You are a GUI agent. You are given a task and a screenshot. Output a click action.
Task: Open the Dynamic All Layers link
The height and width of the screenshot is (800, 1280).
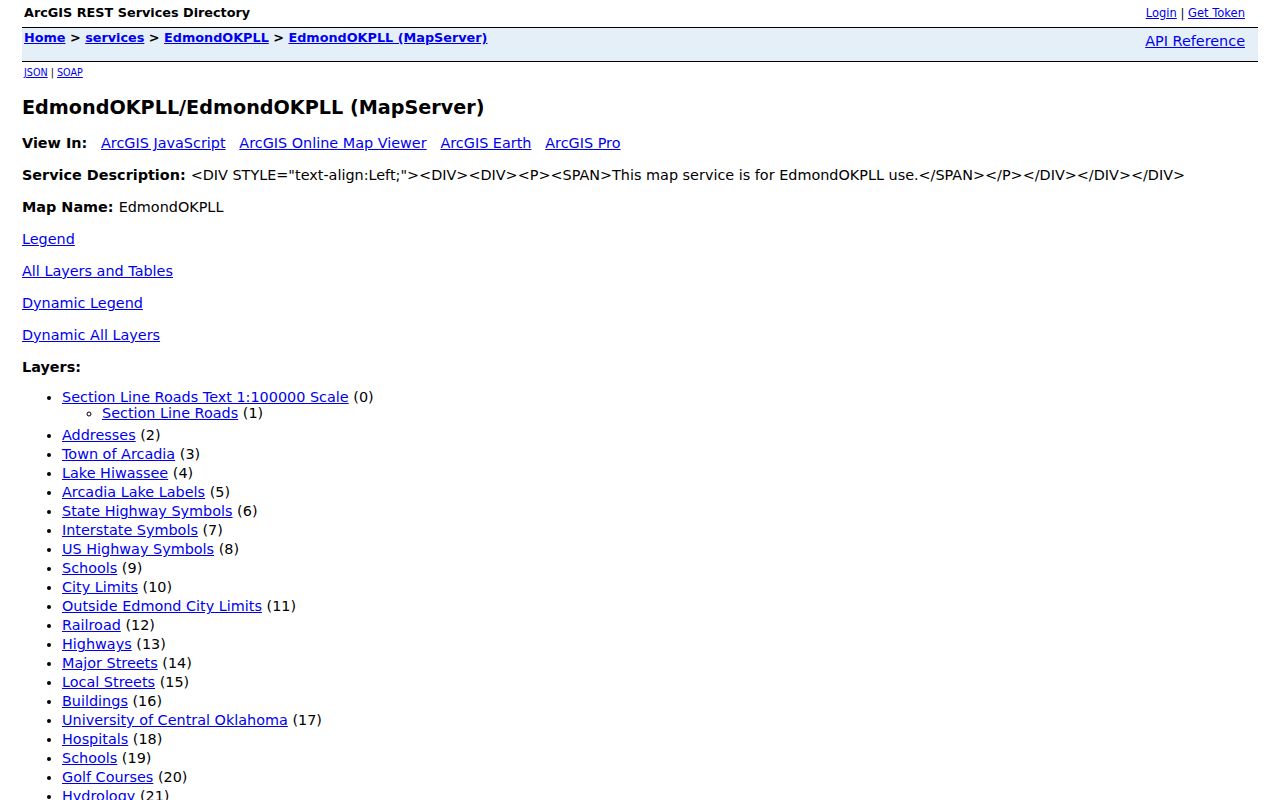click(91, 335)
